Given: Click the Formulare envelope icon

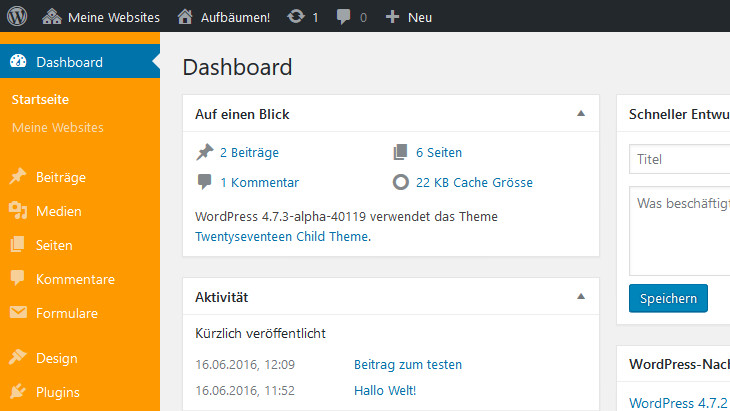Looking at the screenshot, I should [x=17, y=313].
